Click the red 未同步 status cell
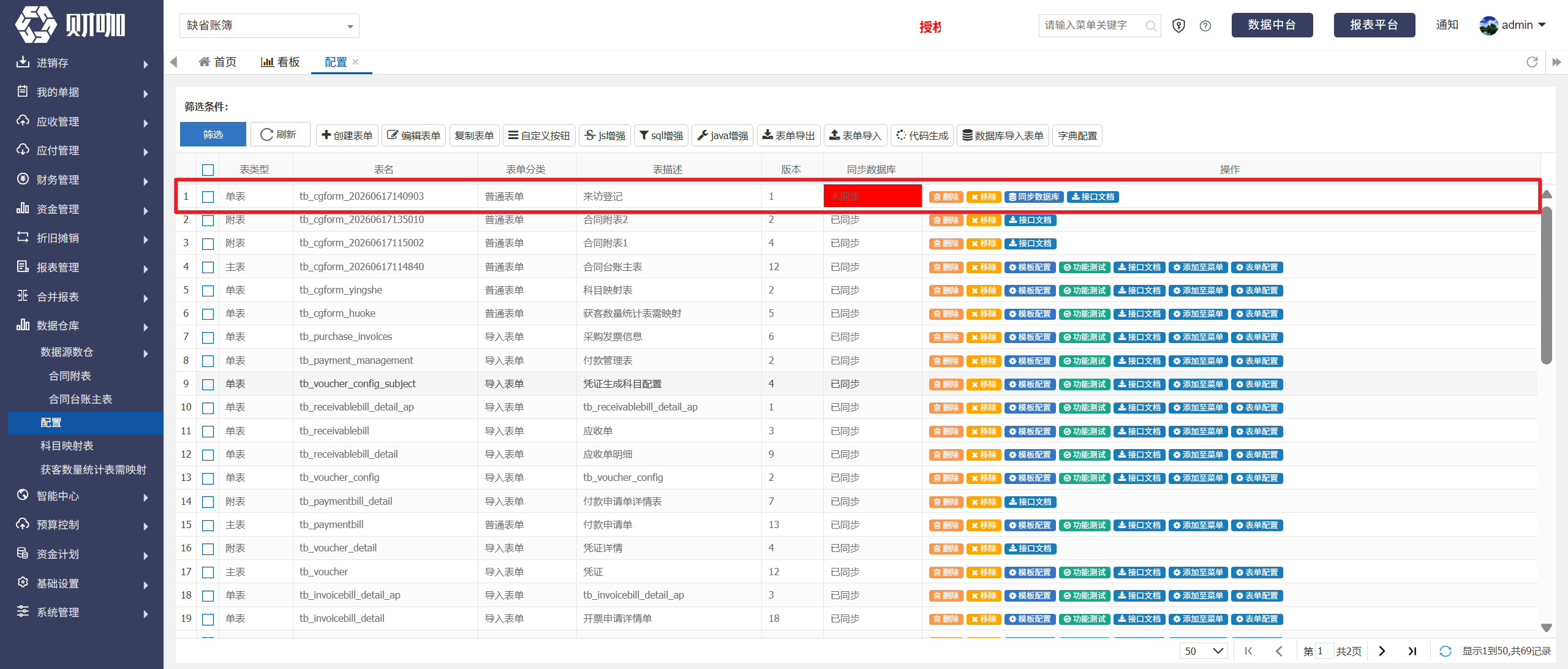1568x669 pixels. click(872, 196)
